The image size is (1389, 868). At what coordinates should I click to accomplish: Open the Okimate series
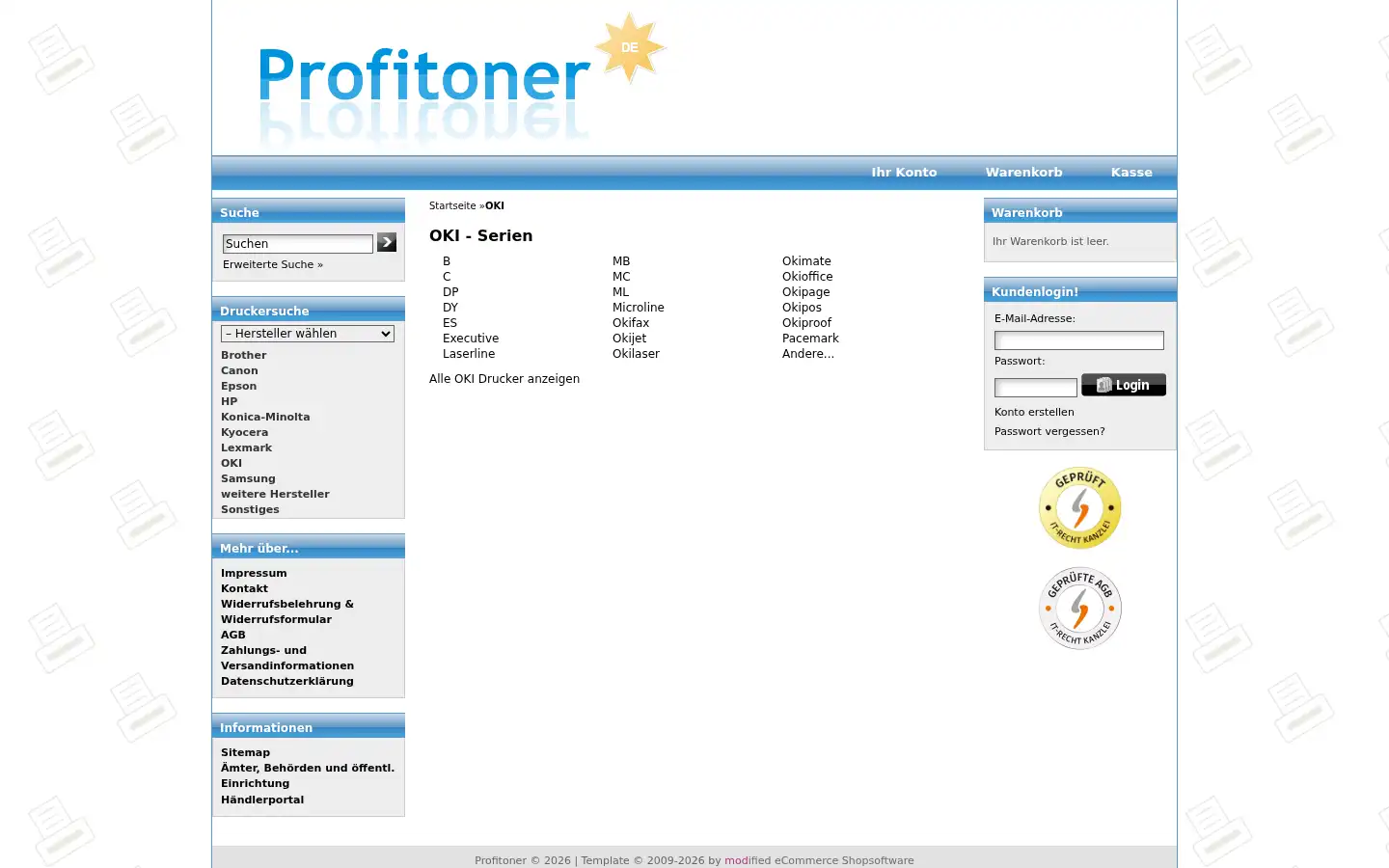pos(806,261)
